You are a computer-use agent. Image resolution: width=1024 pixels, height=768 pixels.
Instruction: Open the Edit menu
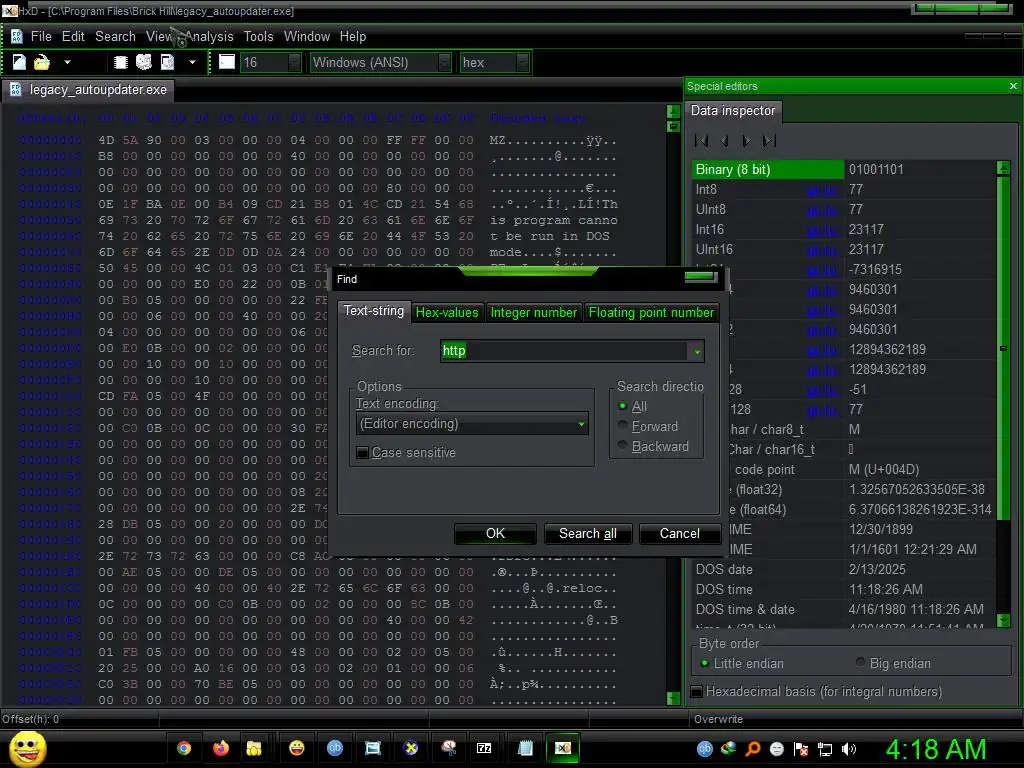[x=73, y=37]
